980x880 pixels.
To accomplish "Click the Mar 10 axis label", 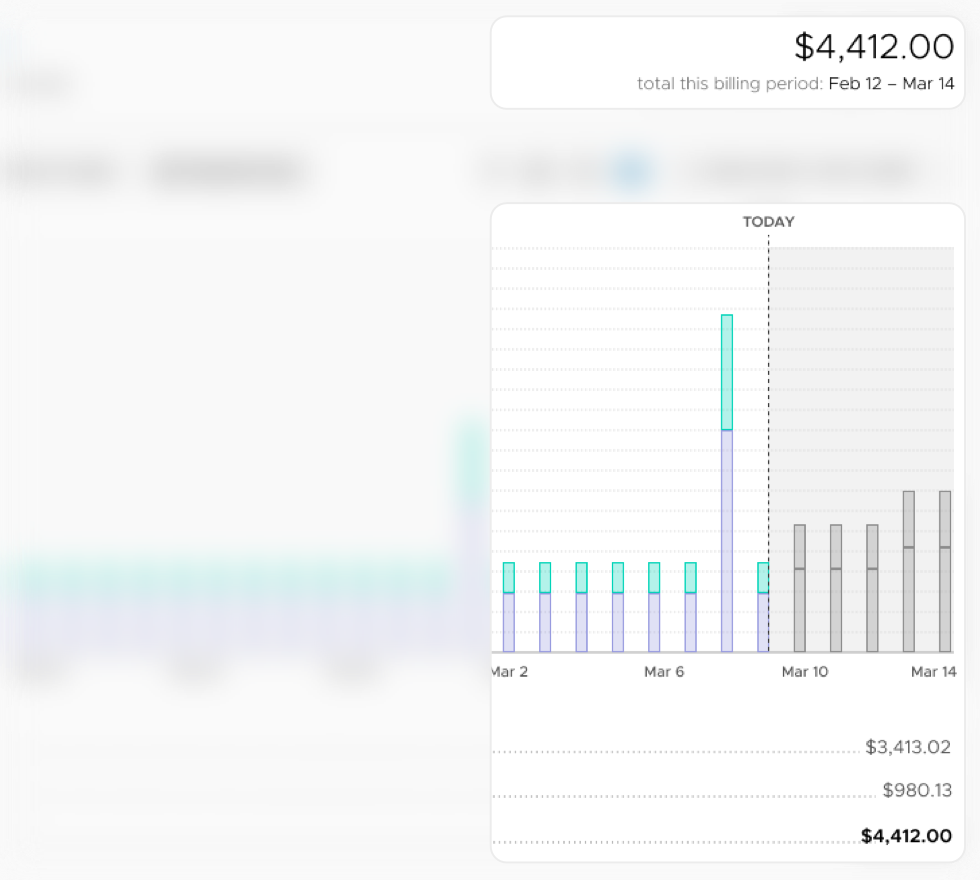I will tap(805, 672).
